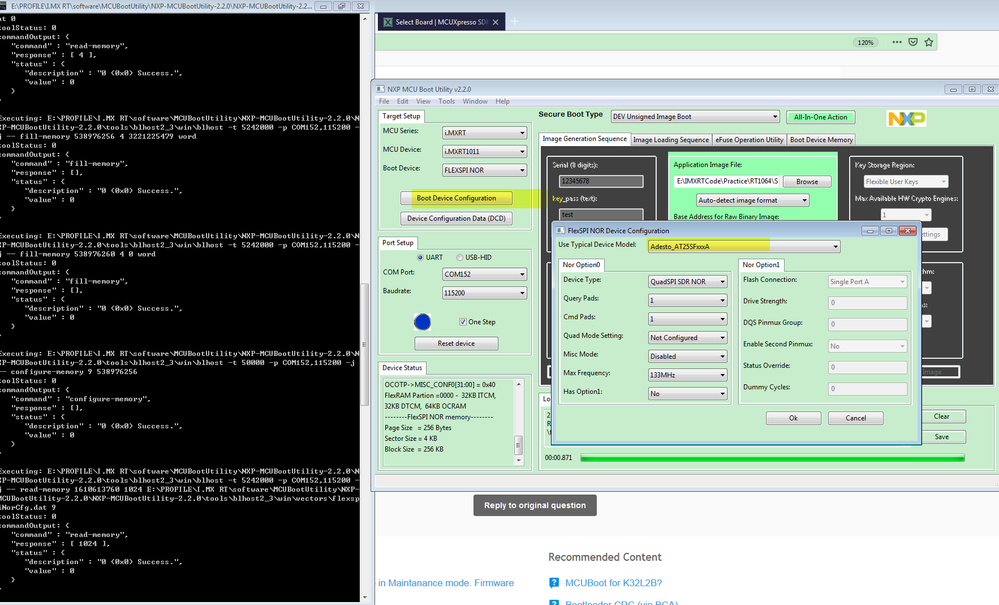This screenshot has height=605, width=999.
Task: Switch to the eFuse Operation Utility tab
Action: click(x=748, y=140)
